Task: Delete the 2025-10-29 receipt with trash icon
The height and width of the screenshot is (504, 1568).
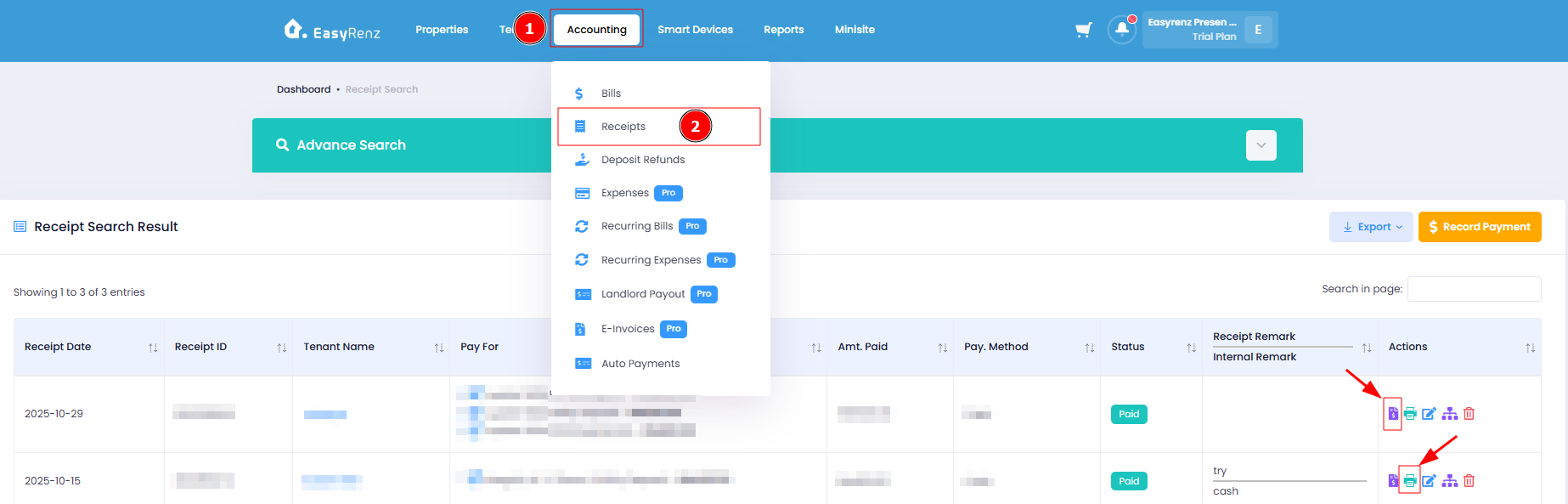Action: point(1469,414)
